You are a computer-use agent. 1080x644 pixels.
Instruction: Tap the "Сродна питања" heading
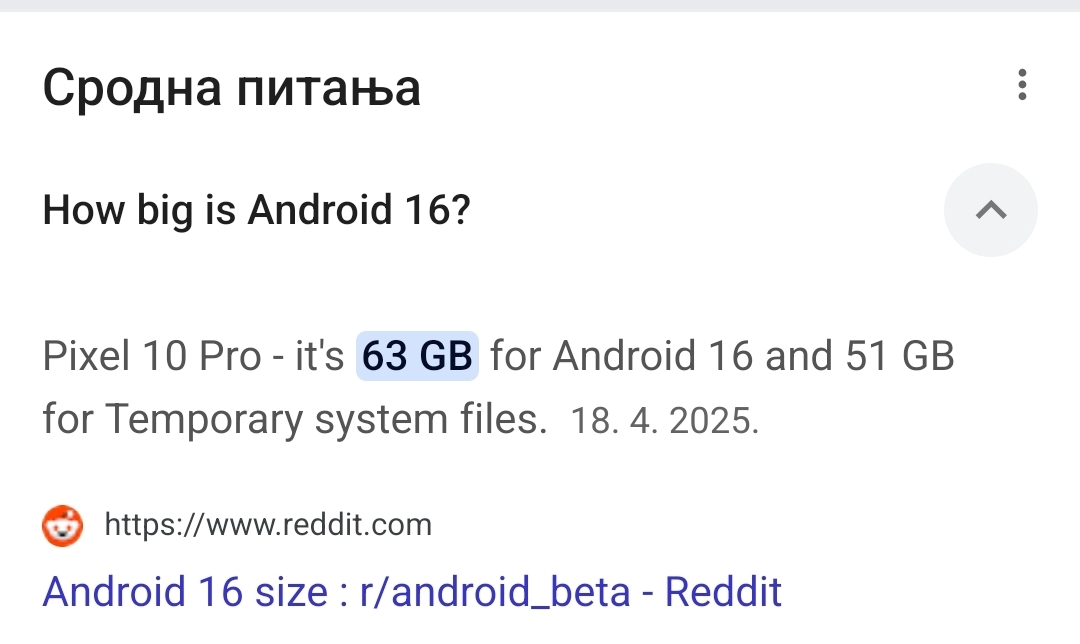pos(231,90)
